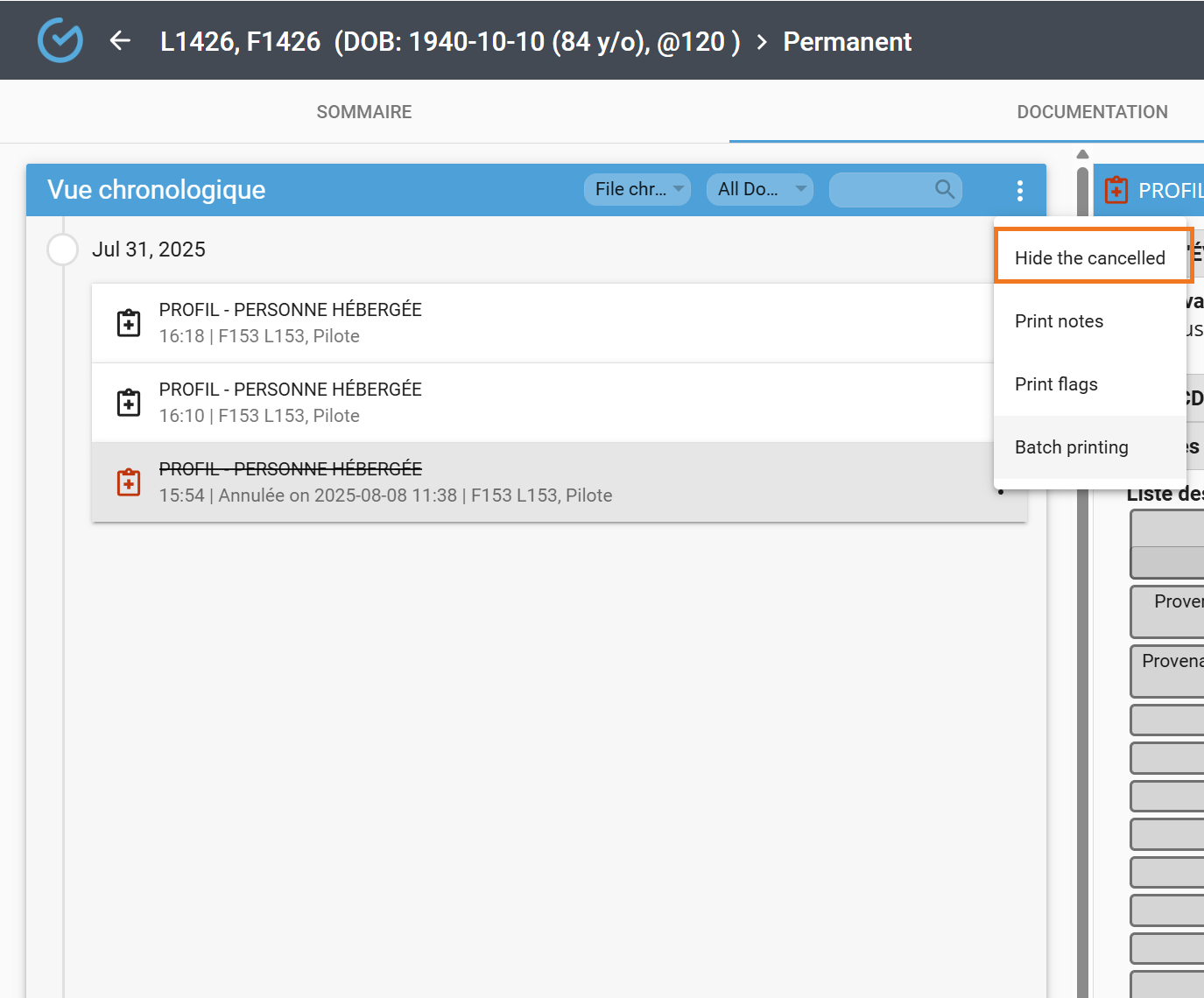Select Print notes from the menu
This screenshot has height=998, width=1204.
(1059, 321)
